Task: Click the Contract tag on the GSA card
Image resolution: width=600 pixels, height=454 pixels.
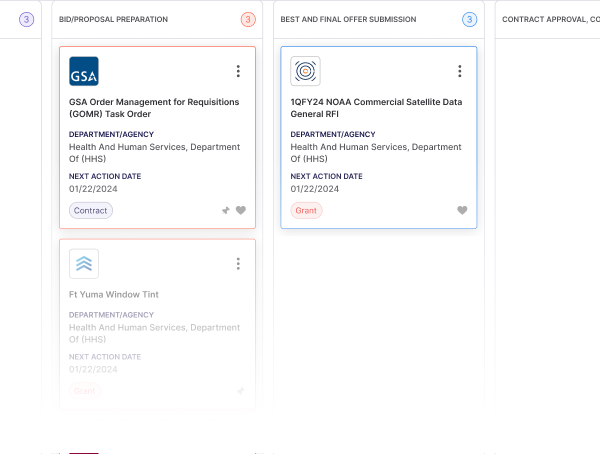Action: coord(91,211)
